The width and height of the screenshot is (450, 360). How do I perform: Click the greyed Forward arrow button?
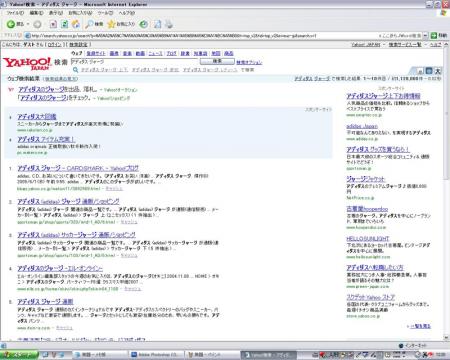37,24
